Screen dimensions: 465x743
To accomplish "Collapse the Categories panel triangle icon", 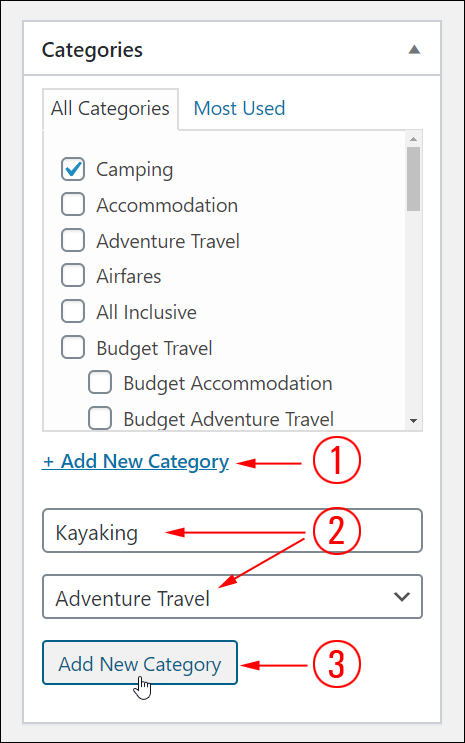I will coord(414,50).
